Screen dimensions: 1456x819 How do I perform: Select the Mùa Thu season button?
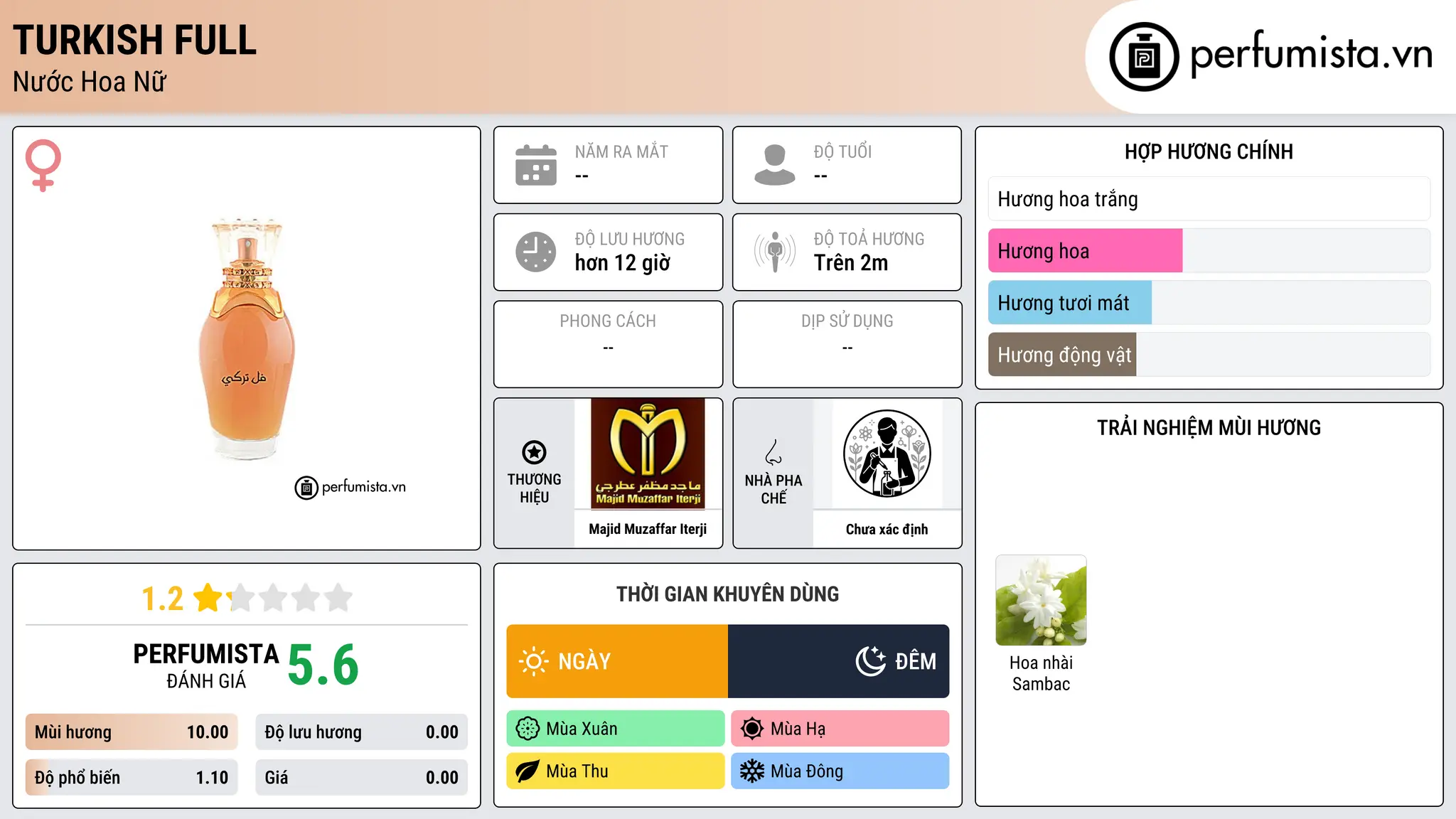616,771
